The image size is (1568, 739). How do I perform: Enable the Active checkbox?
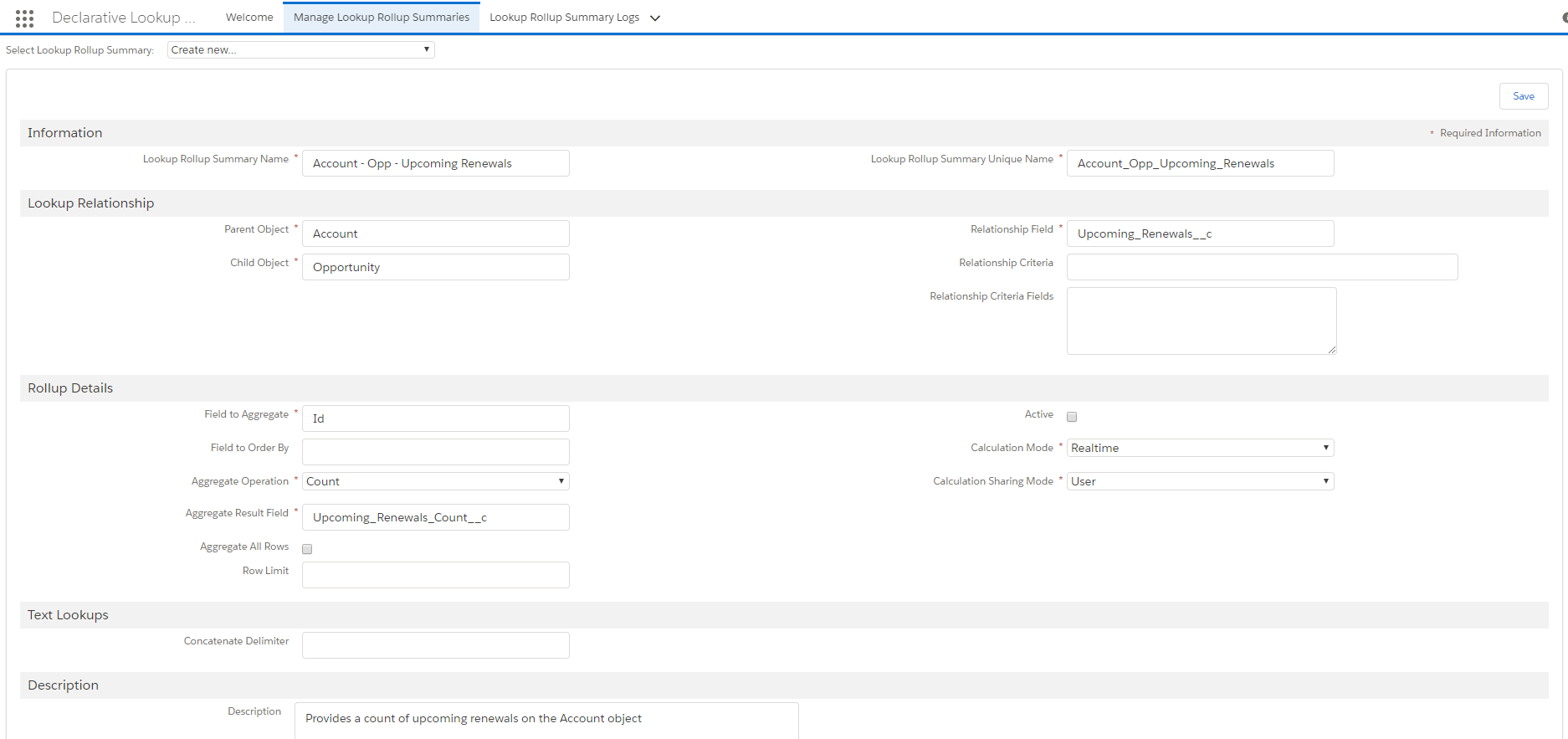1072,417
